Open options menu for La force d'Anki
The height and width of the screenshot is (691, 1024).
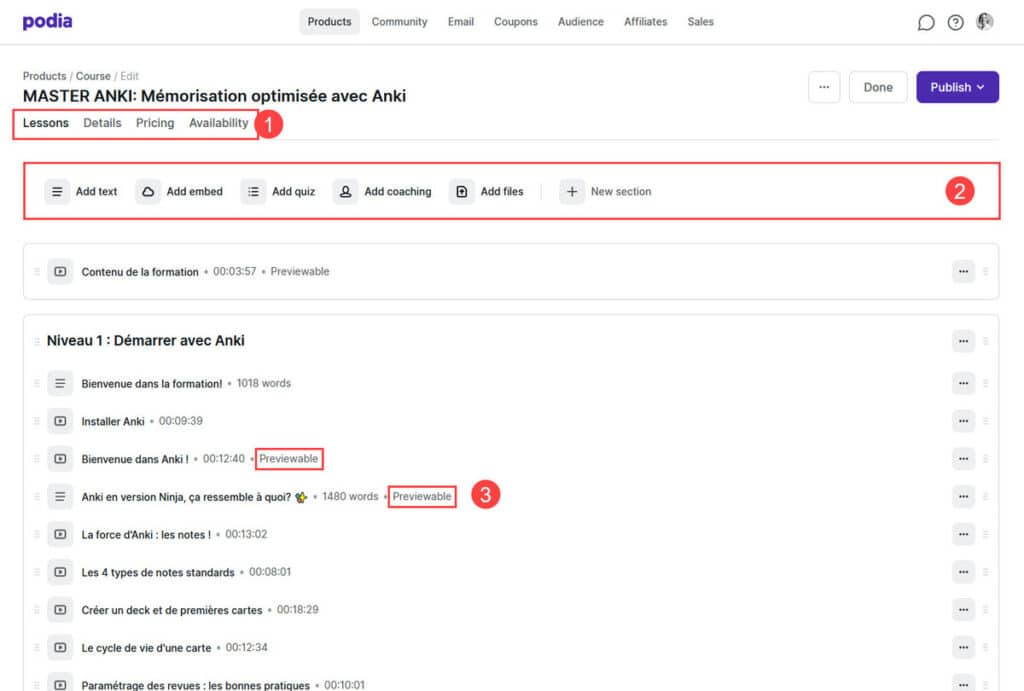963,534
